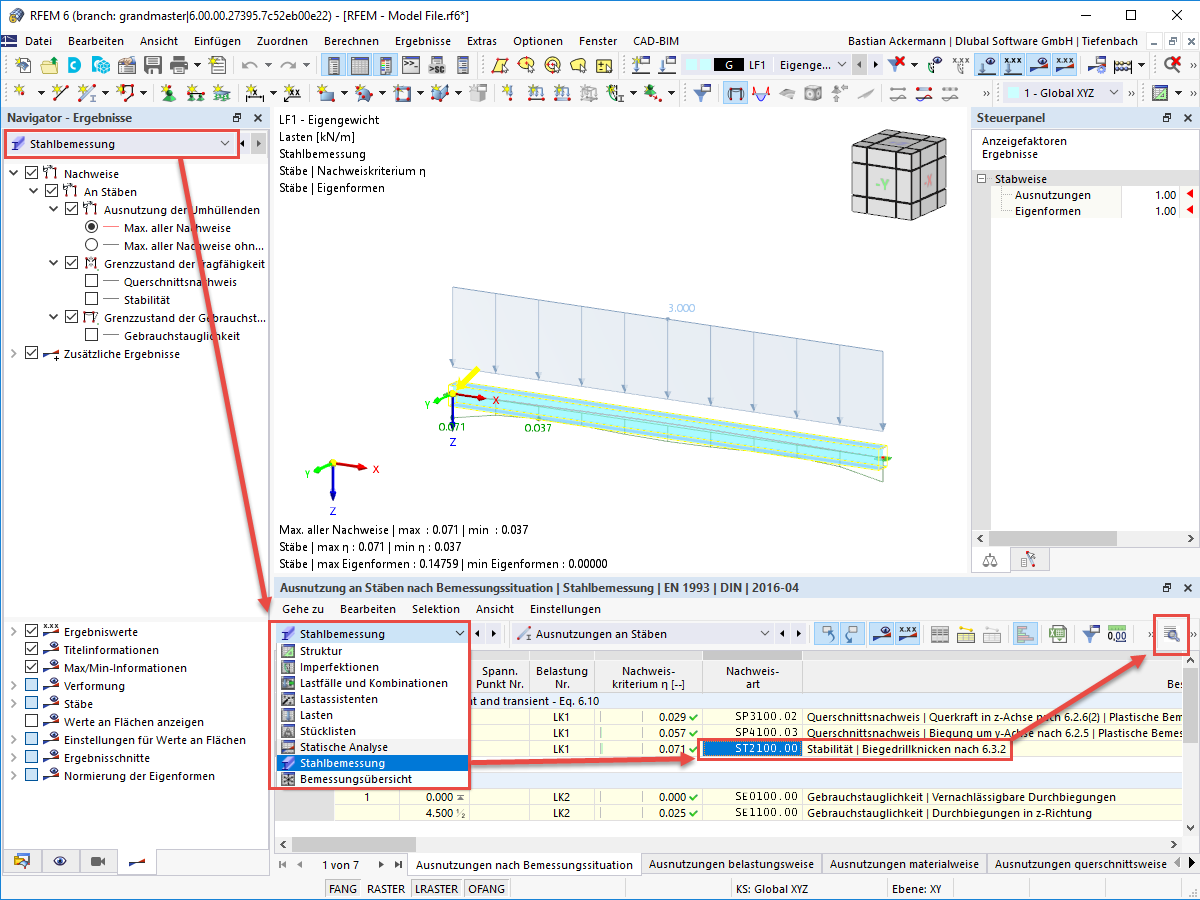Toggle the member results bracket icon
Viewport: 1200px width, 900px height.
coord(736,93)
